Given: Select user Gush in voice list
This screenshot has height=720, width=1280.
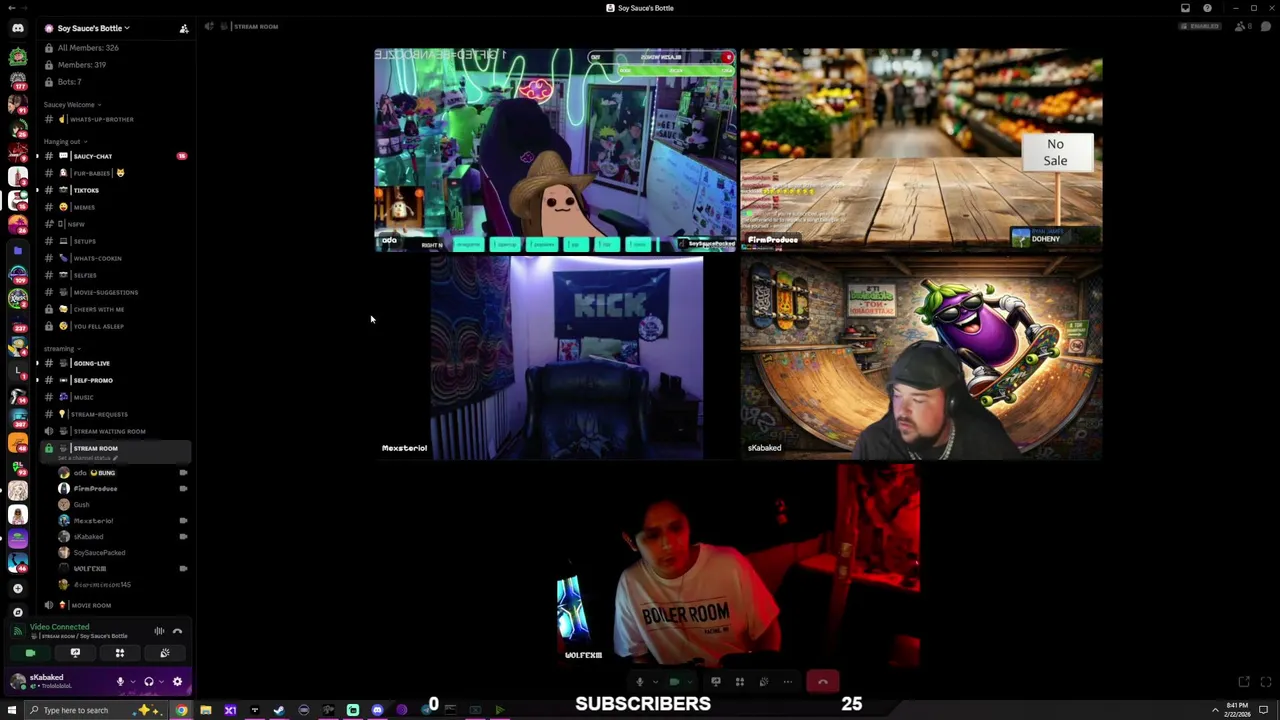Looking at the screenshot, I should coord(122,504).
